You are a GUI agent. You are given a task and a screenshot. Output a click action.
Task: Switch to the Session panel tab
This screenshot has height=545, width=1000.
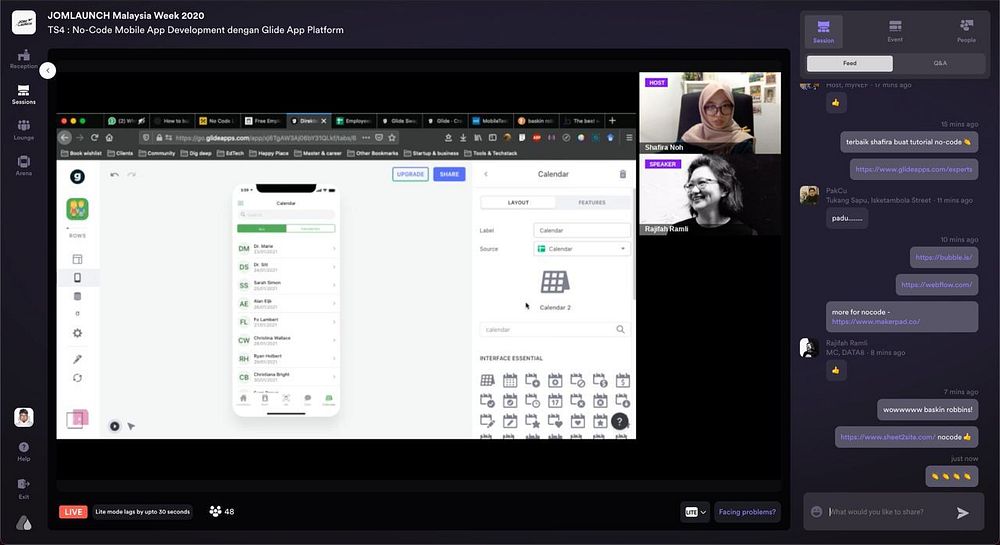coord(823,31)
